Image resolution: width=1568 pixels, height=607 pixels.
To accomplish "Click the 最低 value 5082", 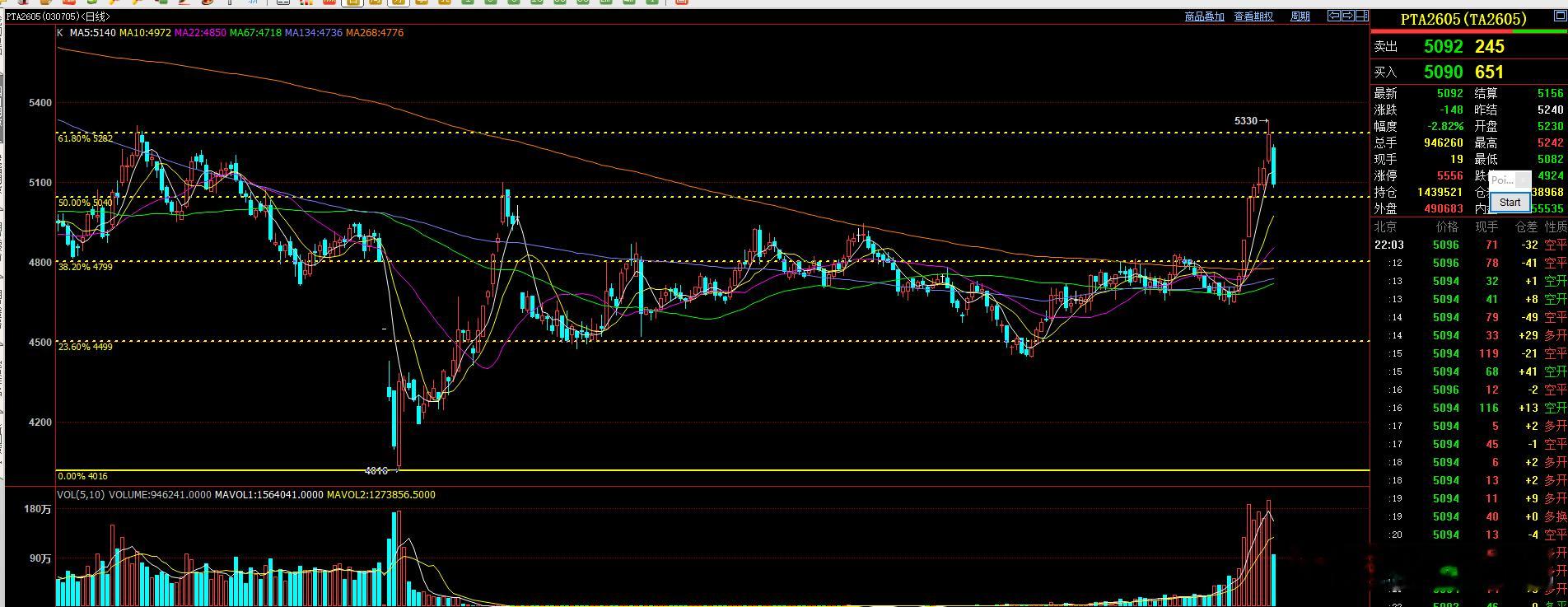I will tap(1550, 159).
